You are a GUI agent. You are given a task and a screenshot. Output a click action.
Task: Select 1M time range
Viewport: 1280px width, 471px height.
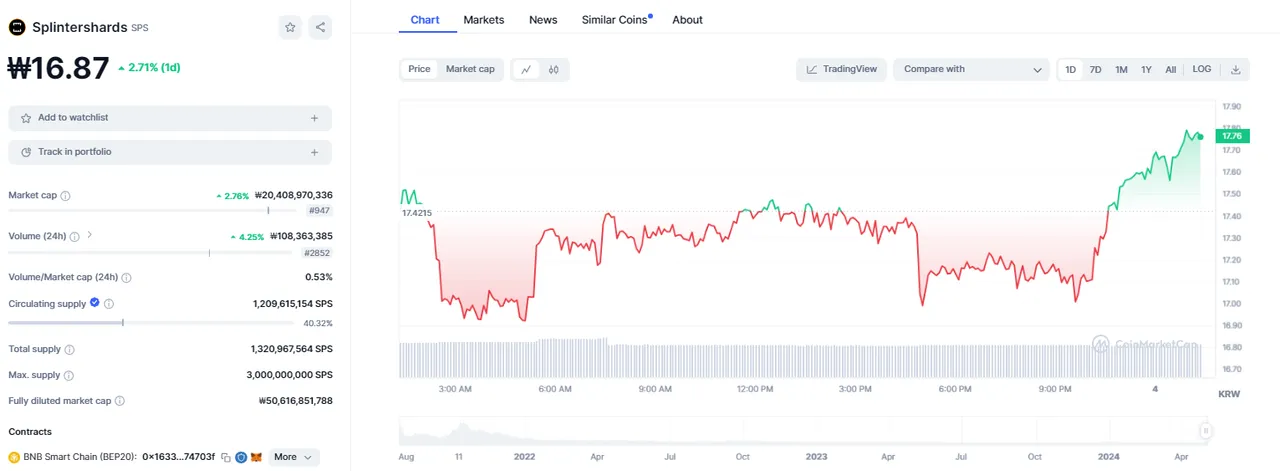1121,69
